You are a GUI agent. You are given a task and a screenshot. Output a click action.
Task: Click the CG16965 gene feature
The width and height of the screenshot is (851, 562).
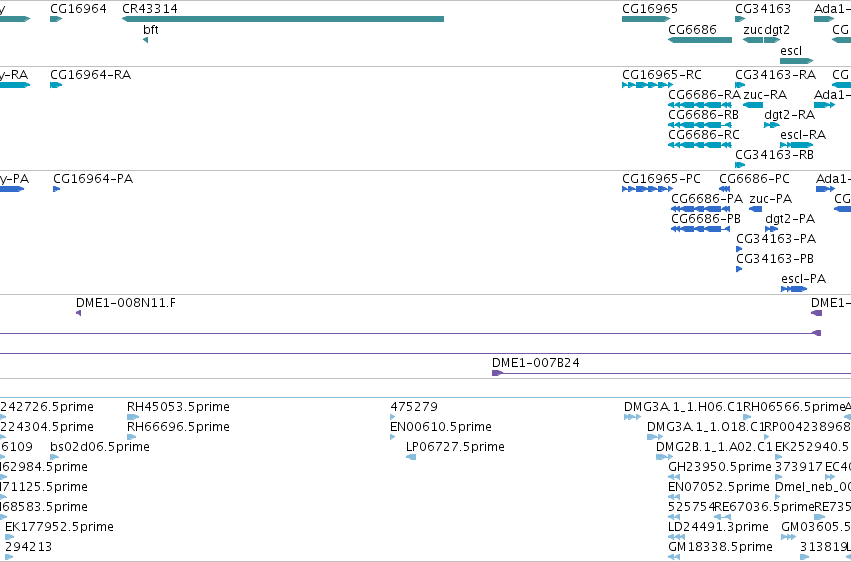tap(646, 19)
